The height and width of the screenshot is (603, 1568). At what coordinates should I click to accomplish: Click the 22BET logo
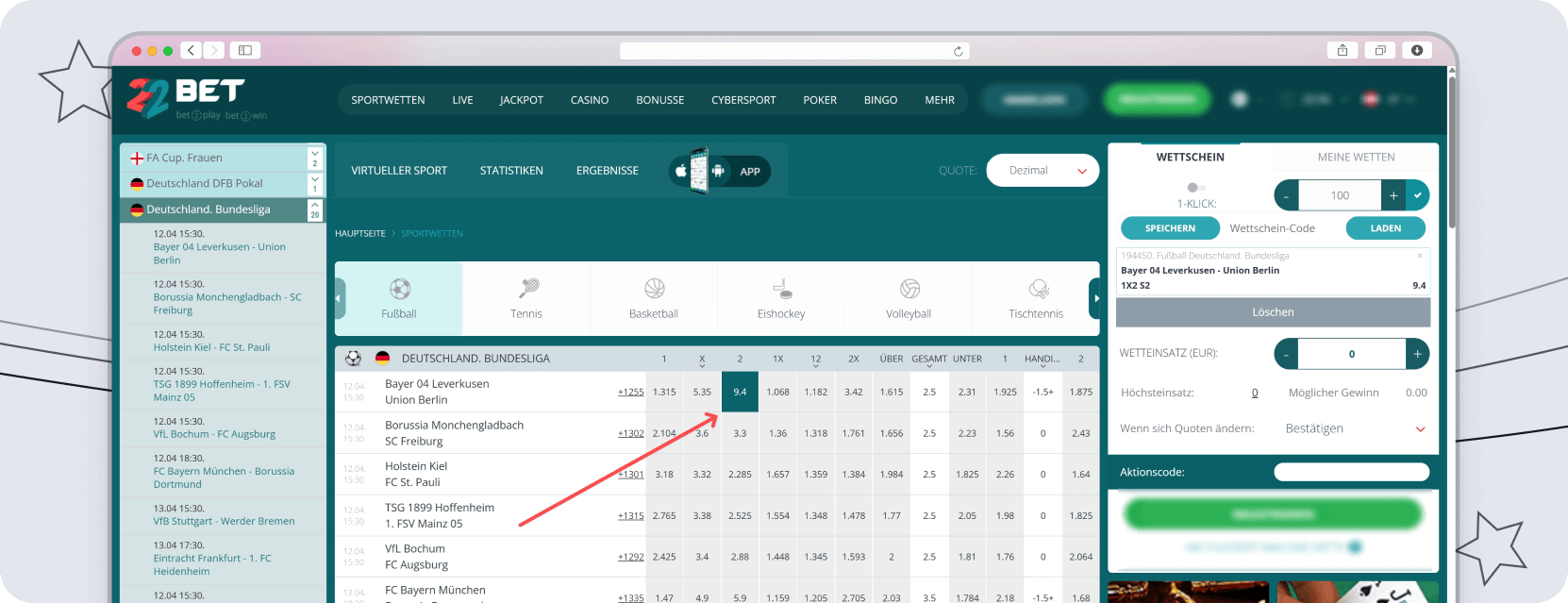coord(198,99)
